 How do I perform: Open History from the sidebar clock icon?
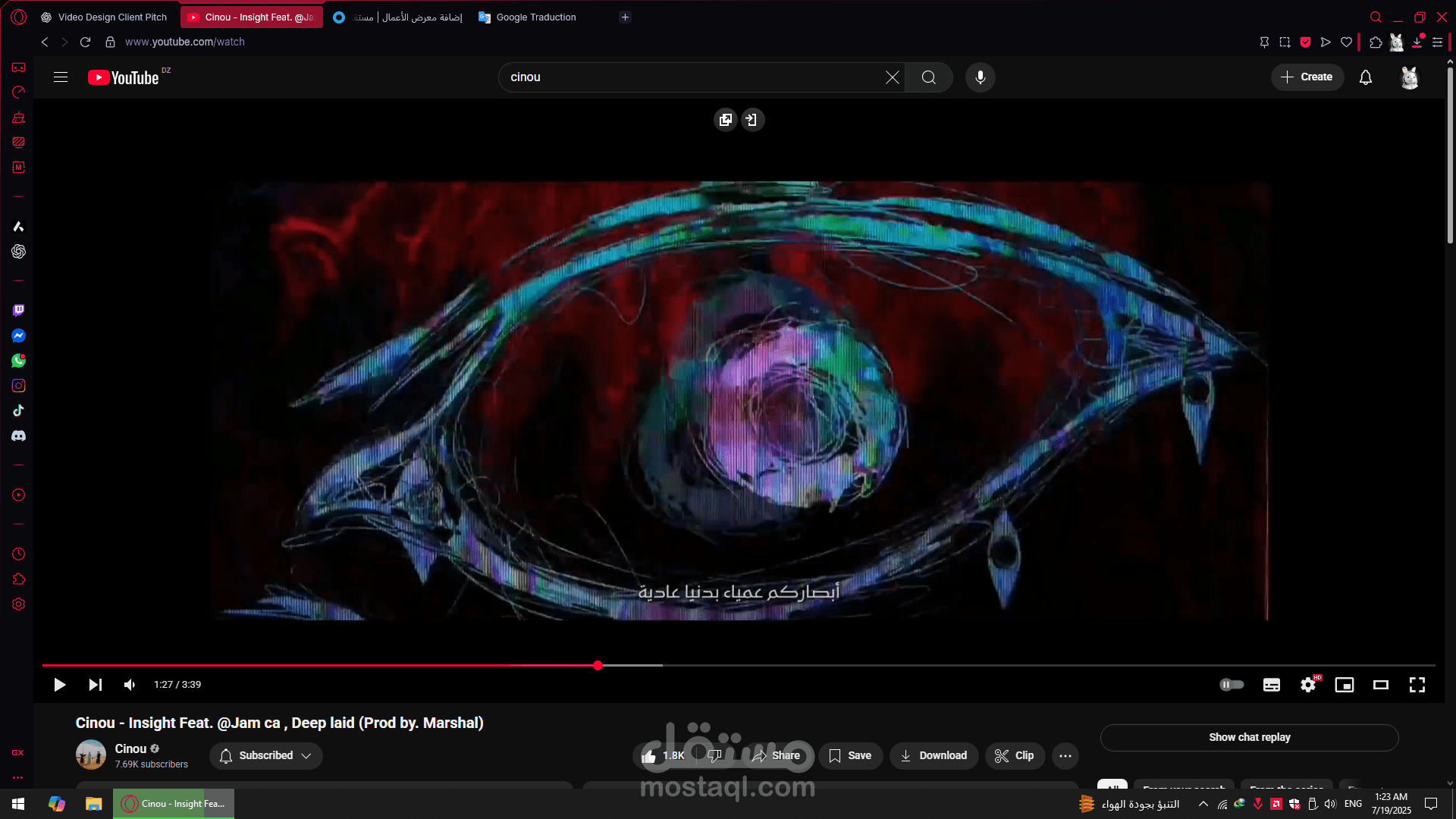(x=18, y=554)
